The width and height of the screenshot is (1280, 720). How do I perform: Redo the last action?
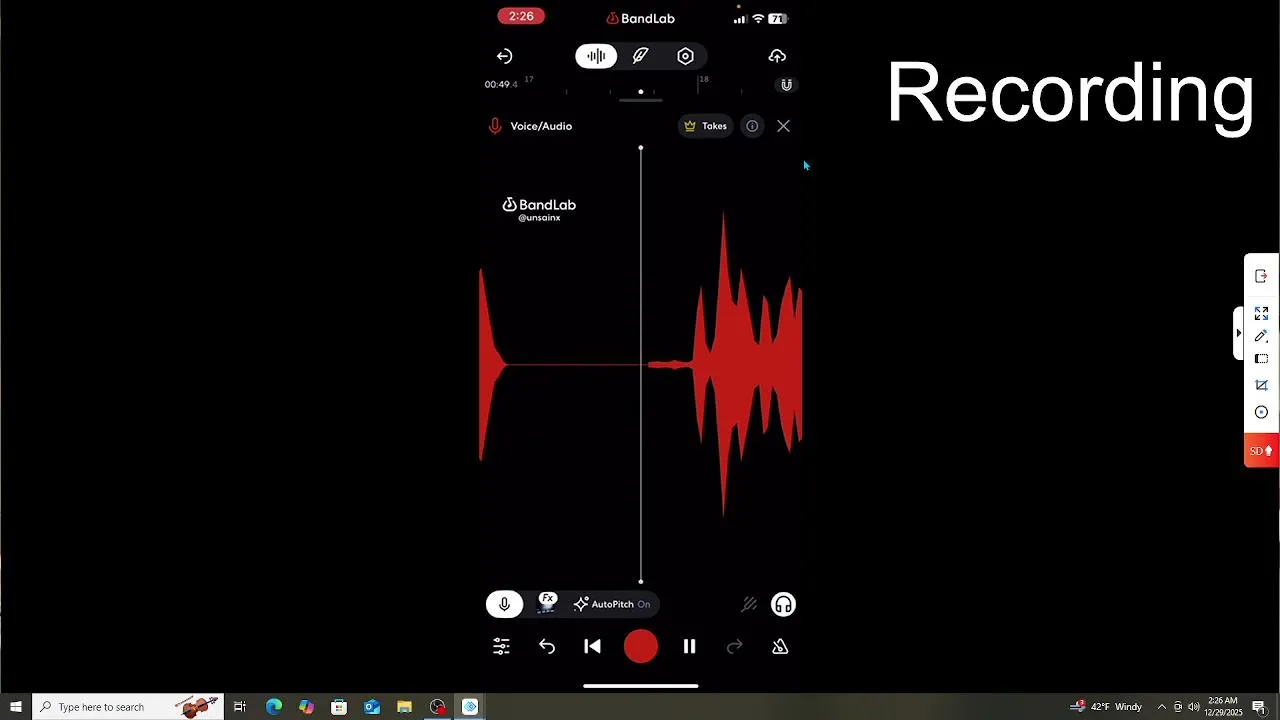[735, 647]
